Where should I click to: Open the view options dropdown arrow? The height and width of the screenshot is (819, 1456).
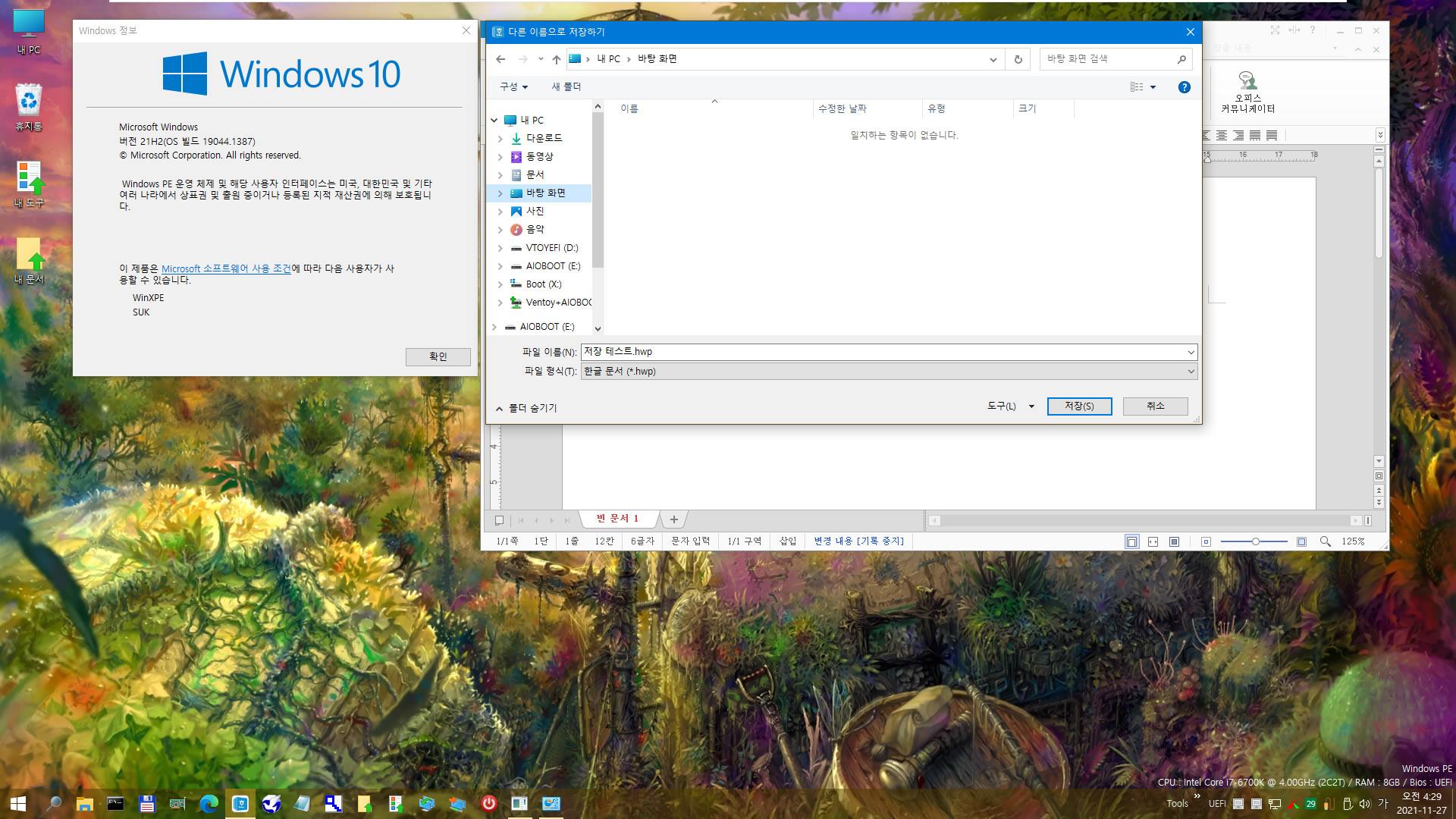point(1153,87)
